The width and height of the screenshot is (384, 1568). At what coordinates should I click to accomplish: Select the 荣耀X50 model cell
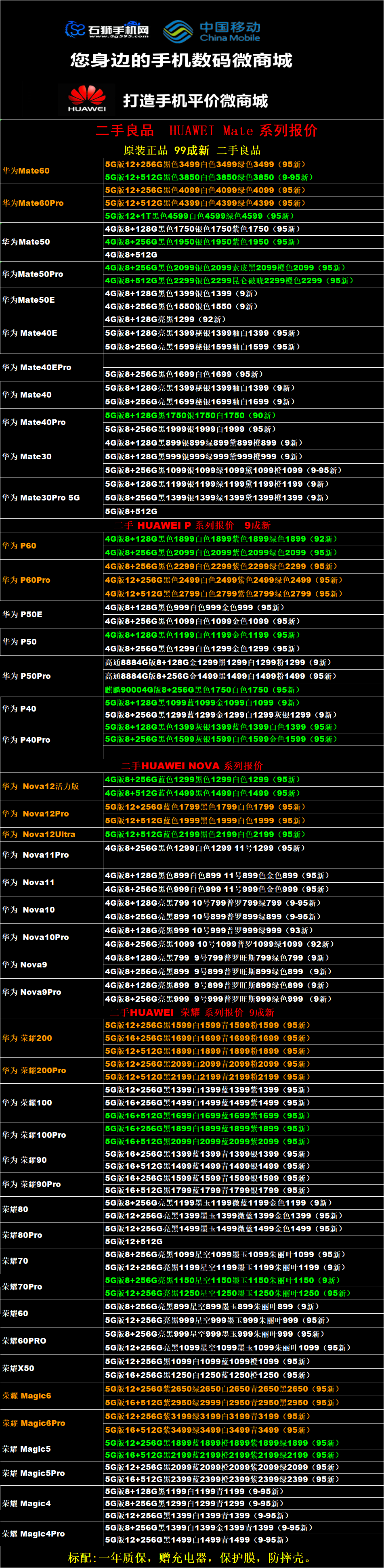[x=52, y=1368]
